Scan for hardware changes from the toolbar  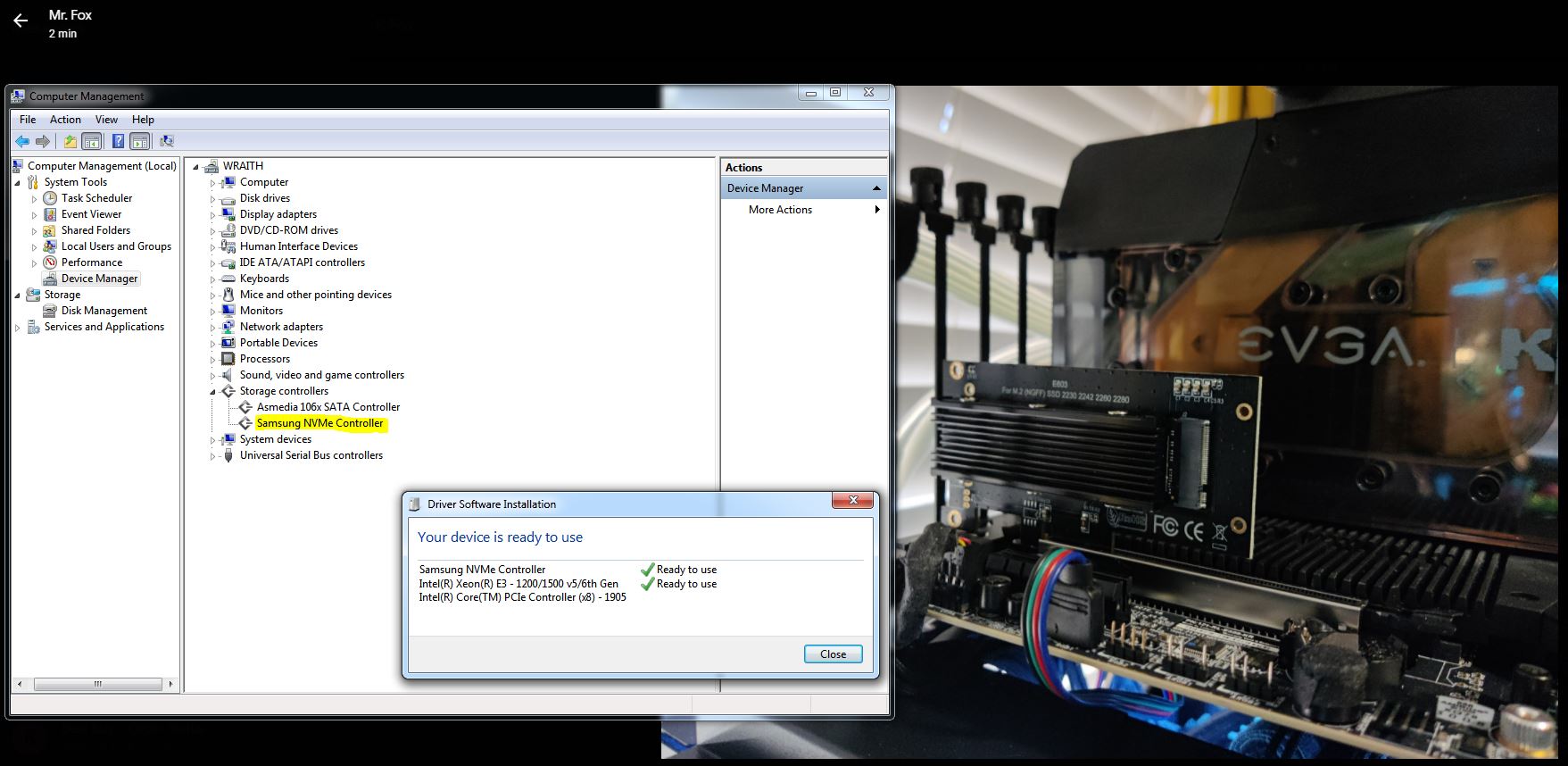pyautogui.click(x=167, y=141)
